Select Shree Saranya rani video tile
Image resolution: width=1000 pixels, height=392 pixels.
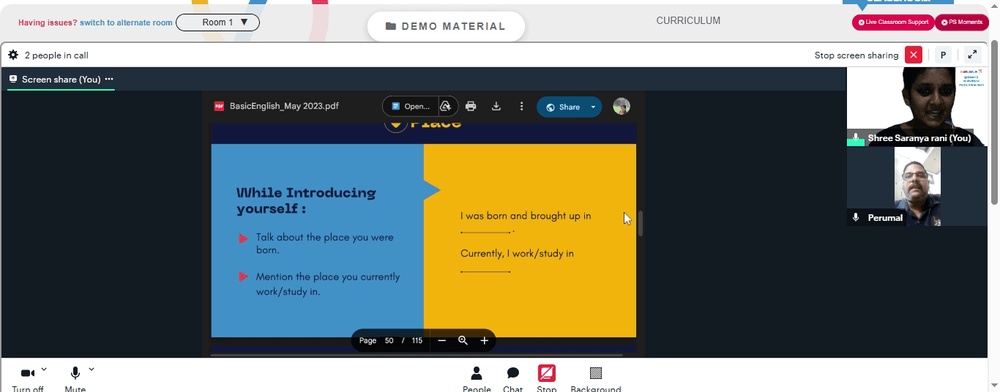point(916,106)
